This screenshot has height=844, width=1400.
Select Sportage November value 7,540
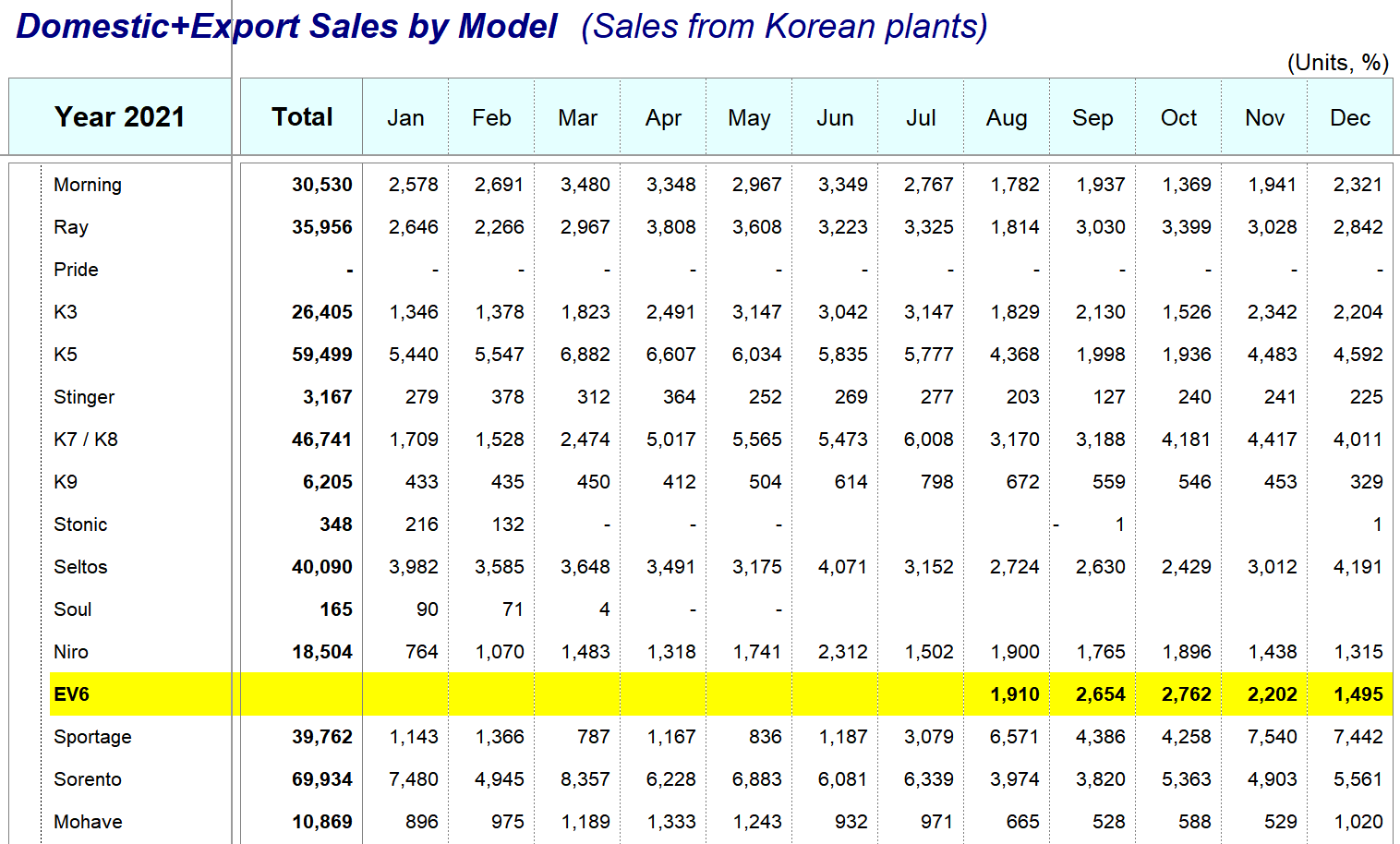pyautogui.click(x=1273, y=737)
